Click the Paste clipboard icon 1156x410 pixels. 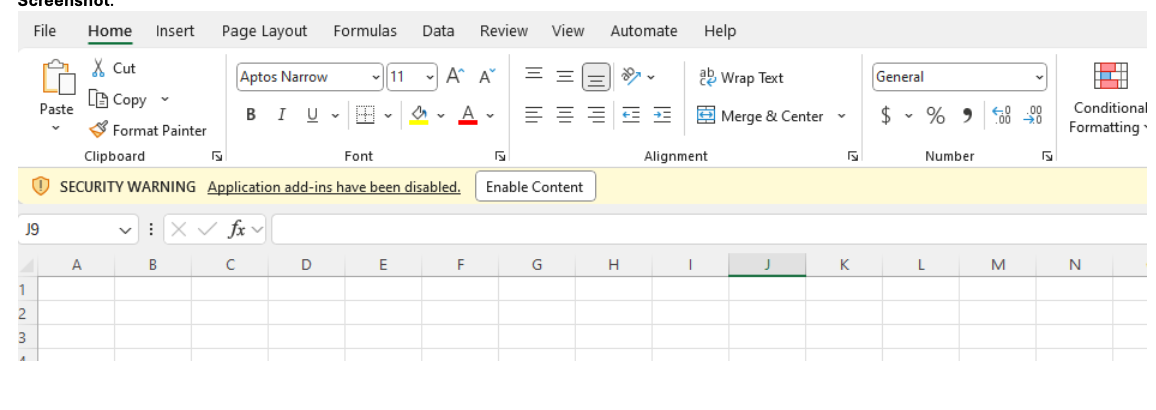click(x=56, y=79)
